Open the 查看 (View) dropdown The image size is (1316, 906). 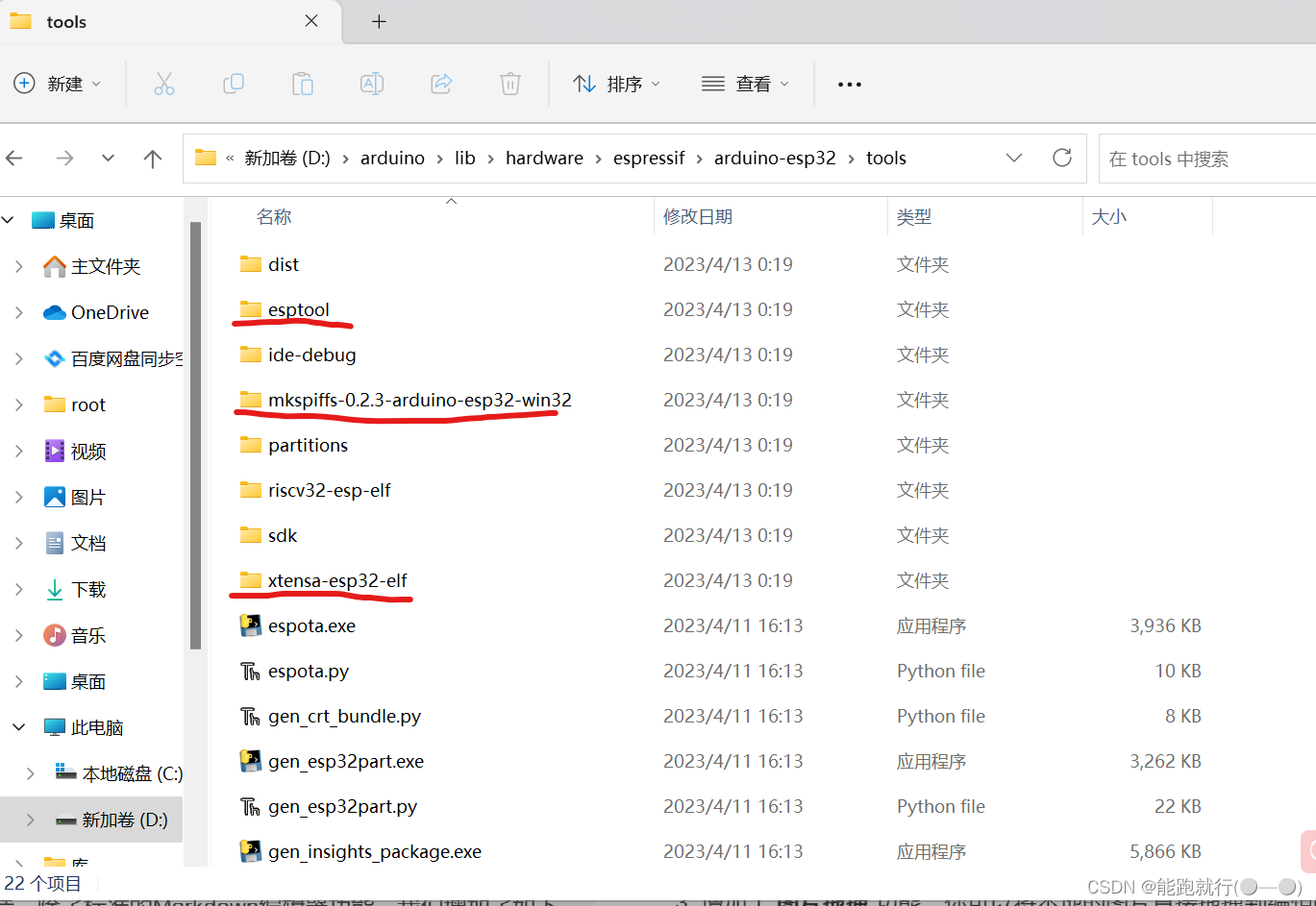(746, 84)
